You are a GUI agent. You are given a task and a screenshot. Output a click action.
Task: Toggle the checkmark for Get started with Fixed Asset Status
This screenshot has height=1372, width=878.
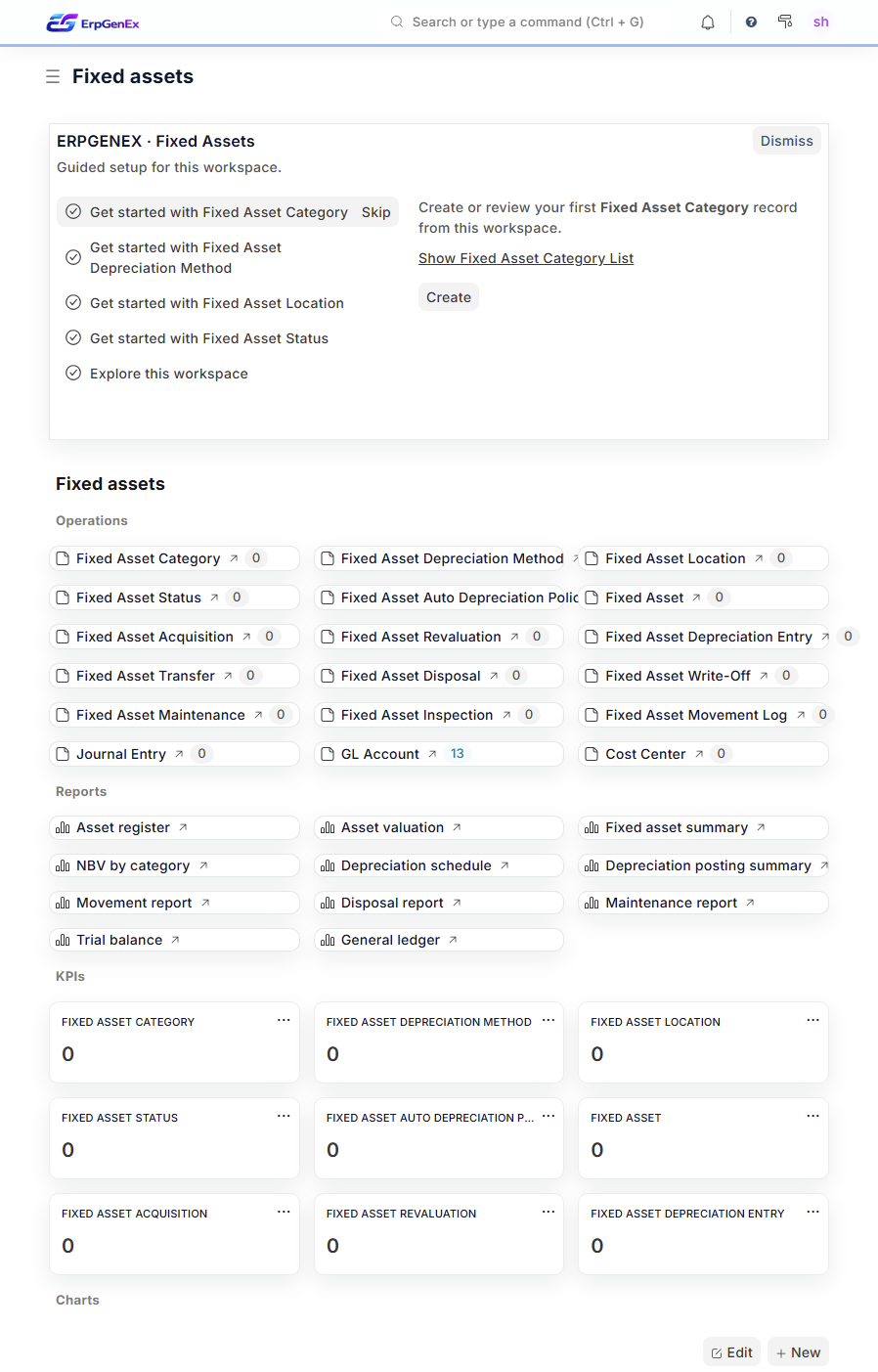(x=73, y=337)
